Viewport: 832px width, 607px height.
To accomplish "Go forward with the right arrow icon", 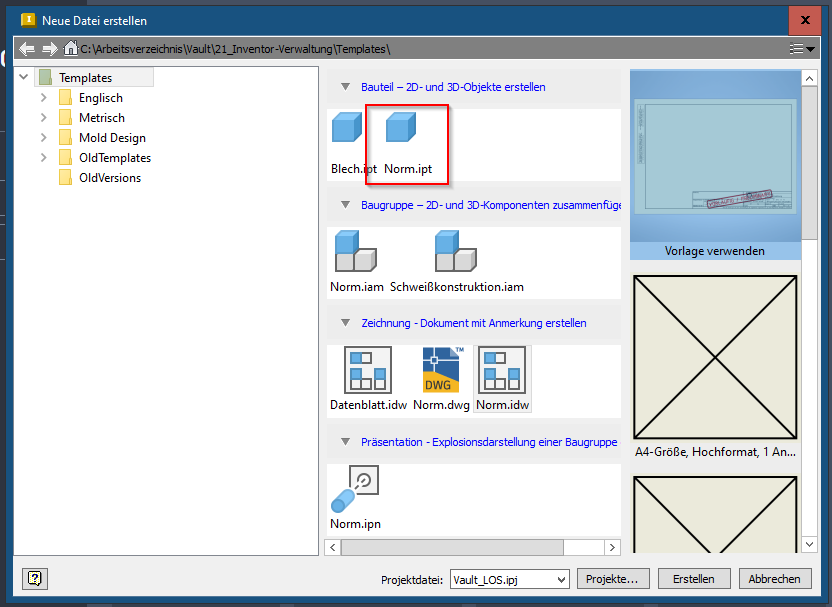I will [49, 49].
